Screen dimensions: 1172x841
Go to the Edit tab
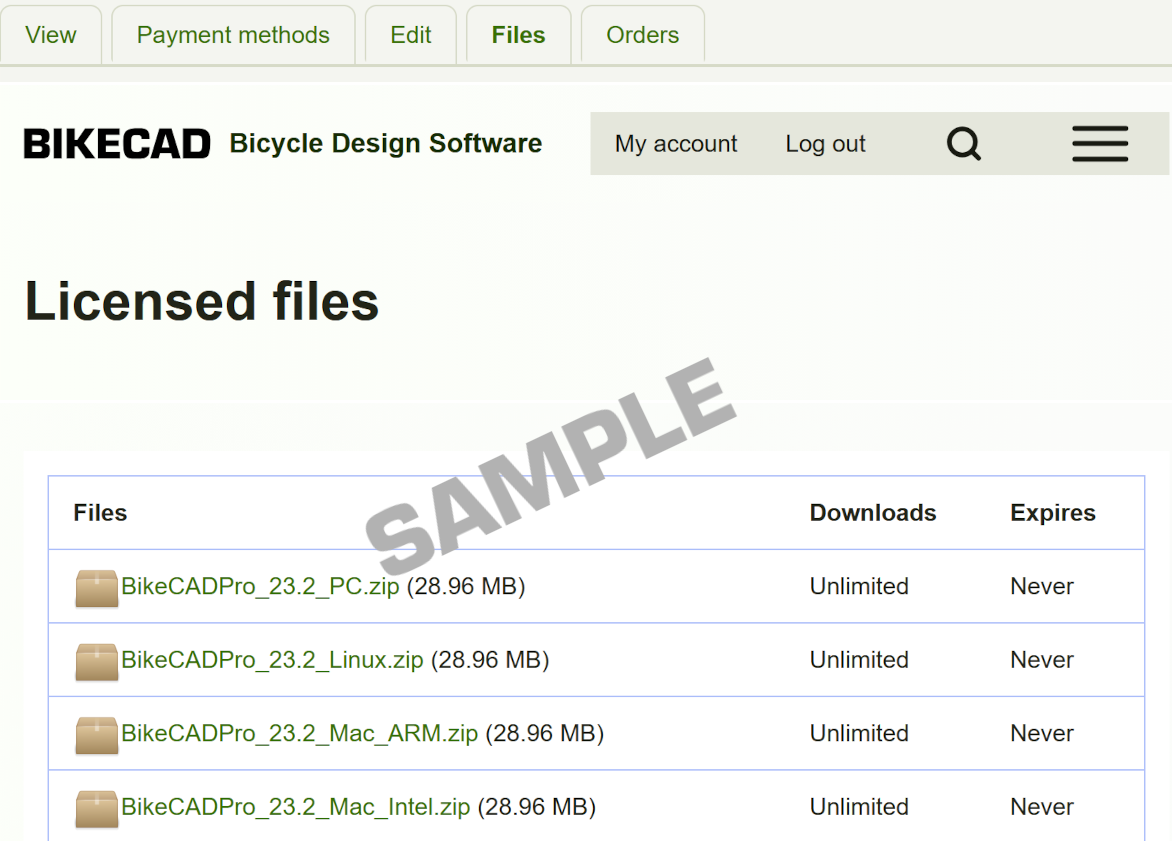tap(410, 34)
